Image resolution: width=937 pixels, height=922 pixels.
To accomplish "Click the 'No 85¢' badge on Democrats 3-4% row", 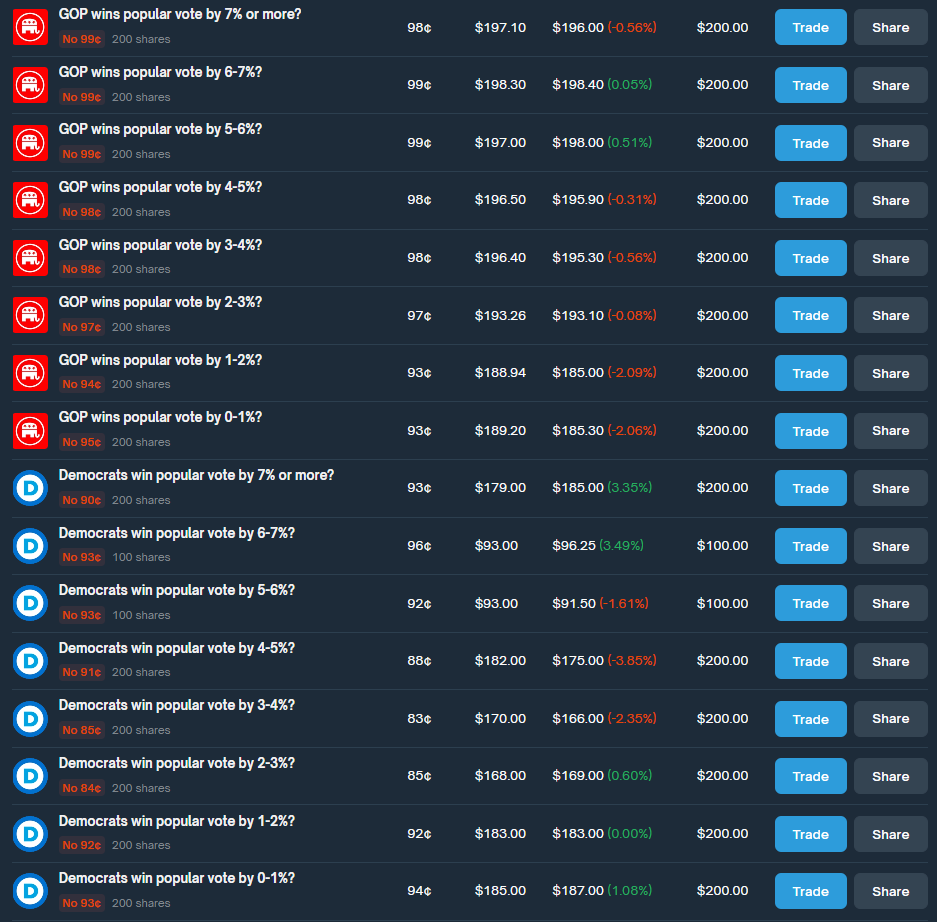I will (x=82, y=730).
